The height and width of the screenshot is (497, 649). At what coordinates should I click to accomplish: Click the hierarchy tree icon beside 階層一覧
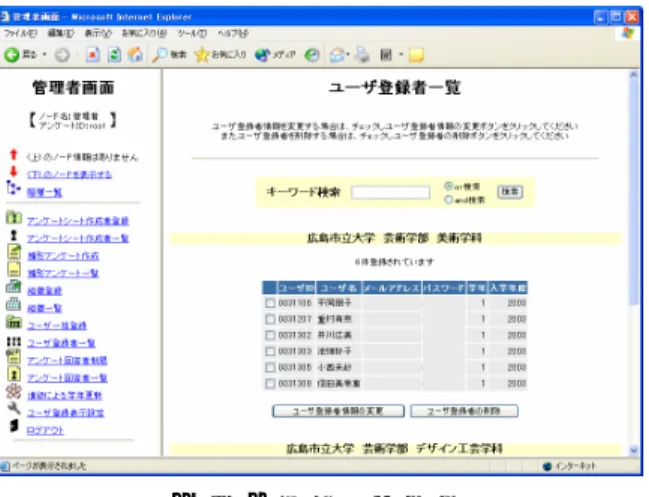pos(13,188)
